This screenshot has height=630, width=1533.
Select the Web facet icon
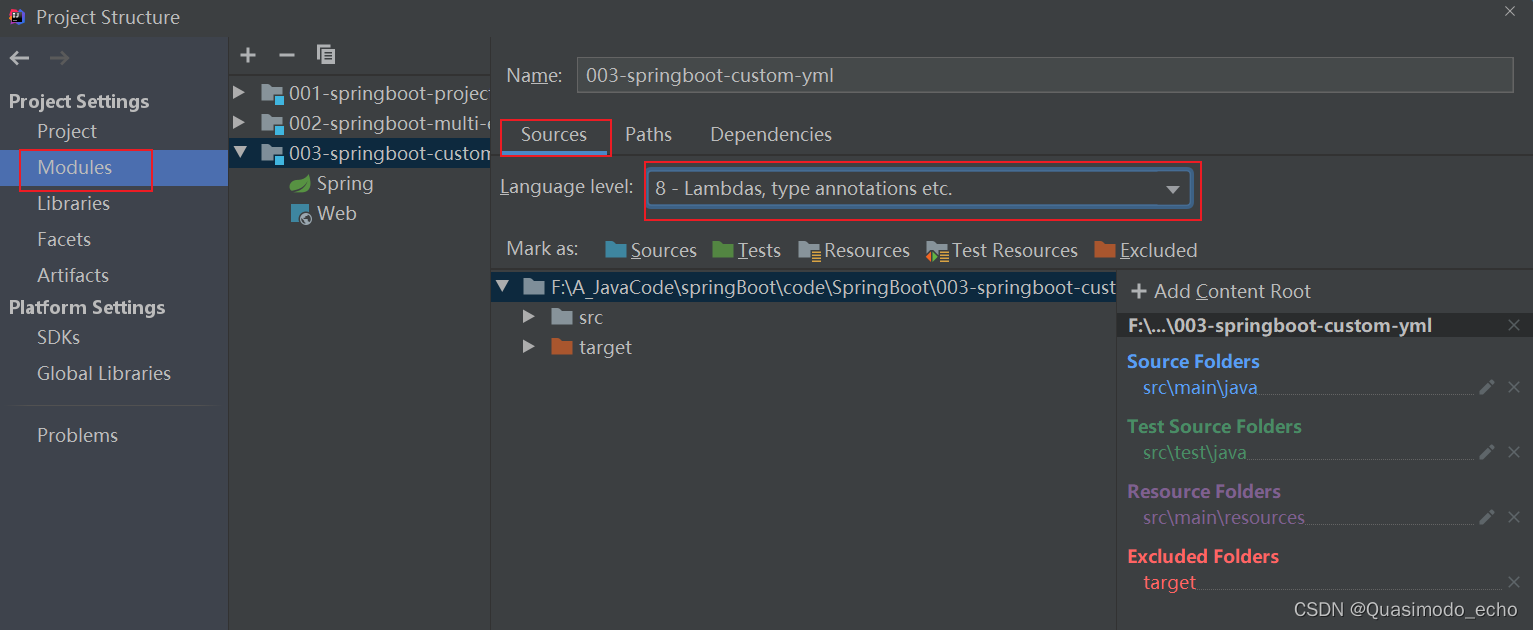pos(301,214)
